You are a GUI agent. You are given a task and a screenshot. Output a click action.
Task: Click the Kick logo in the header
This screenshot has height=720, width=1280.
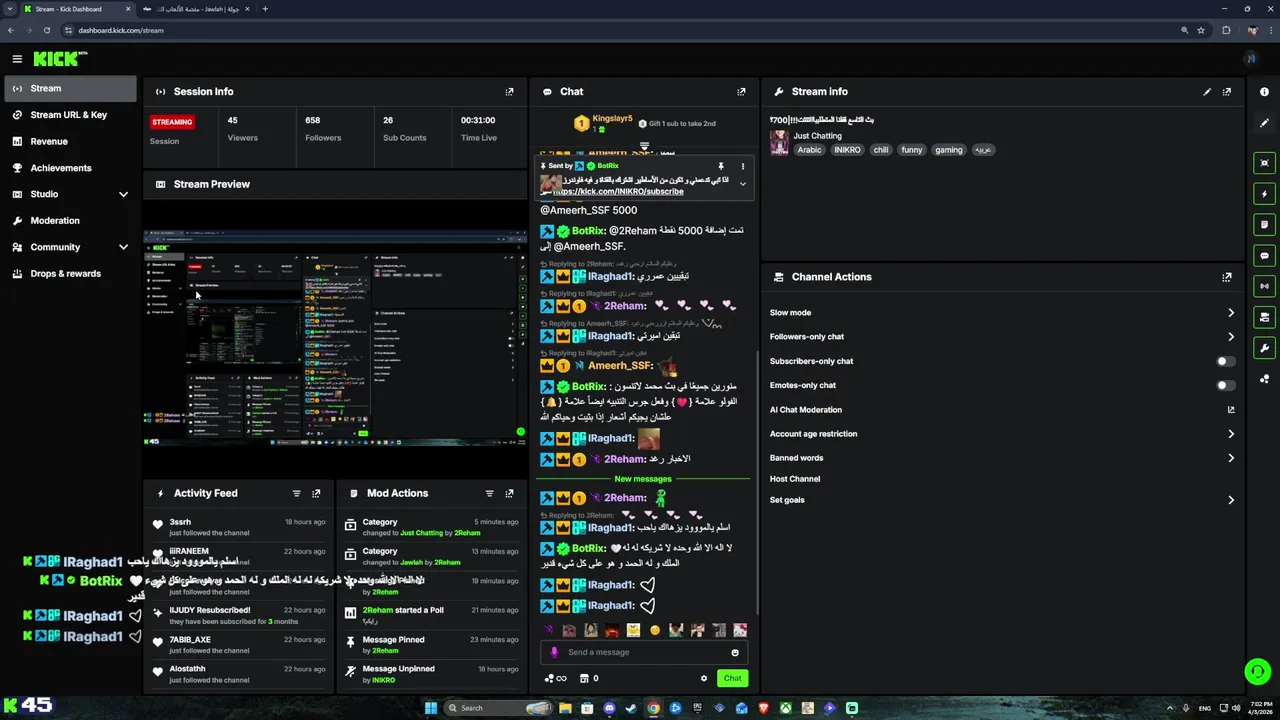[60, 59]
